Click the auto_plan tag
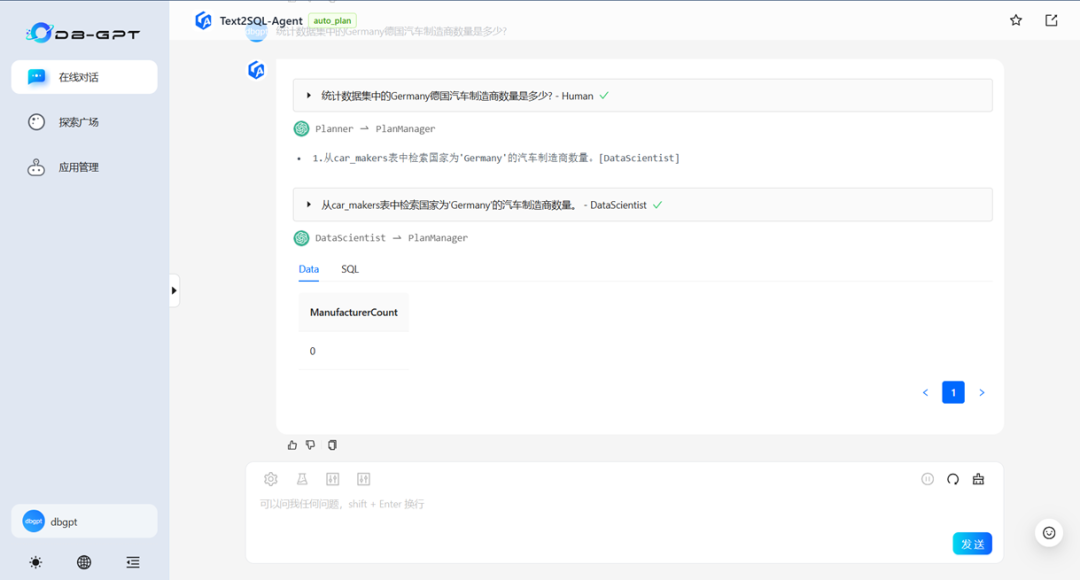This screenshot has height=580, width=1080. [332, 21]
